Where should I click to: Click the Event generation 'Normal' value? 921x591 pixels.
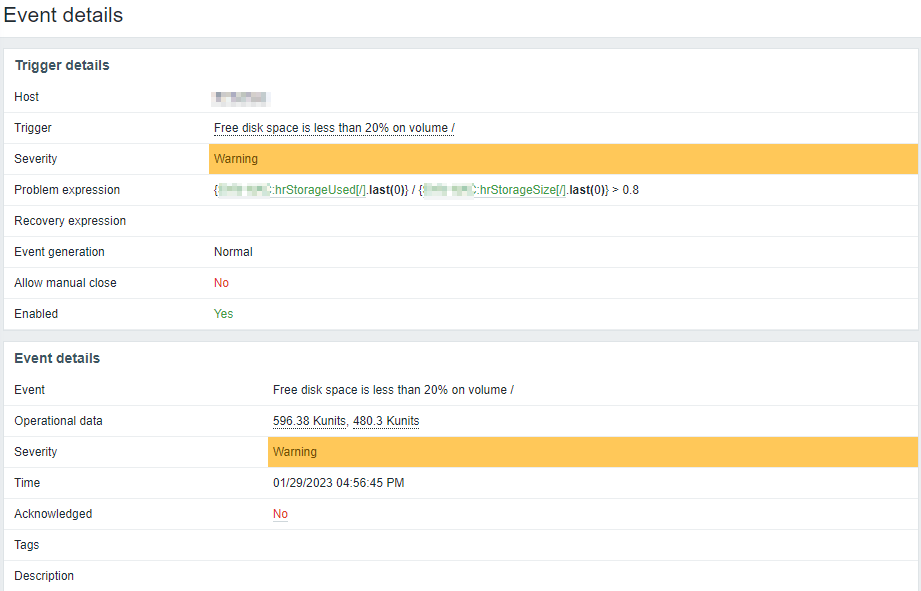[x=233, y=252]
